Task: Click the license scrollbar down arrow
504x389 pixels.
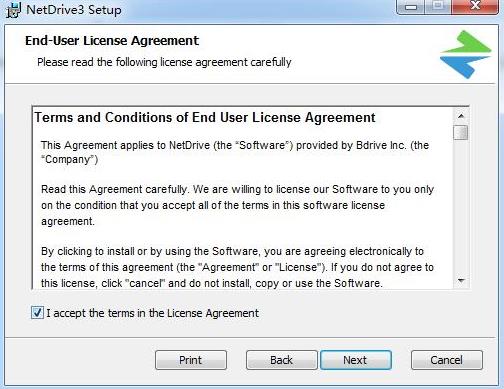Action: pyautogui.click(x=461, y=280)
